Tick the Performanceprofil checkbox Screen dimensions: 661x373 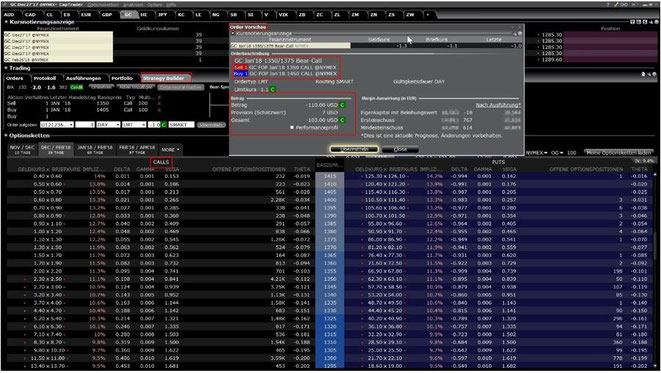click(292, 127)
